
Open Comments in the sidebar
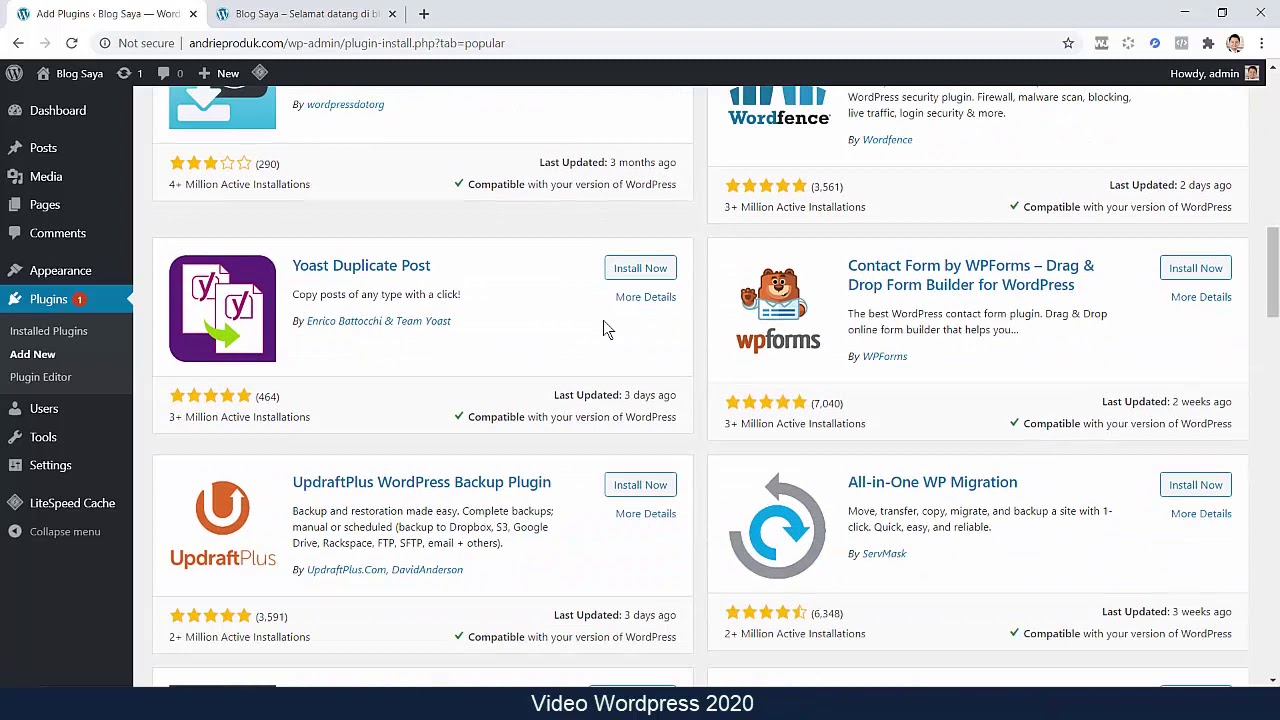pos(58,233)
